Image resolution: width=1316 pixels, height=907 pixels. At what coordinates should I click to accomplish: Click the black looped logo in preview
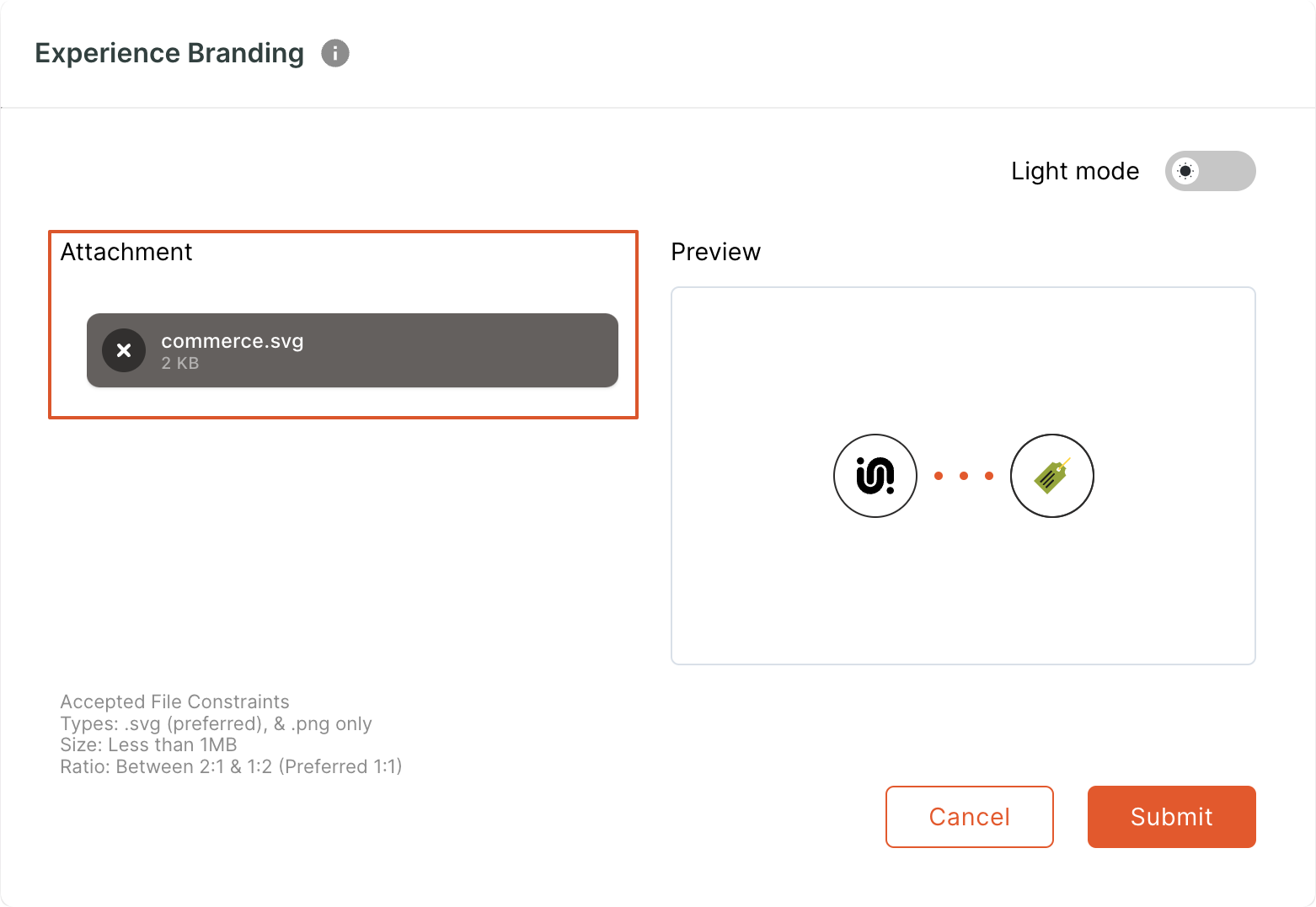point(875,476)
